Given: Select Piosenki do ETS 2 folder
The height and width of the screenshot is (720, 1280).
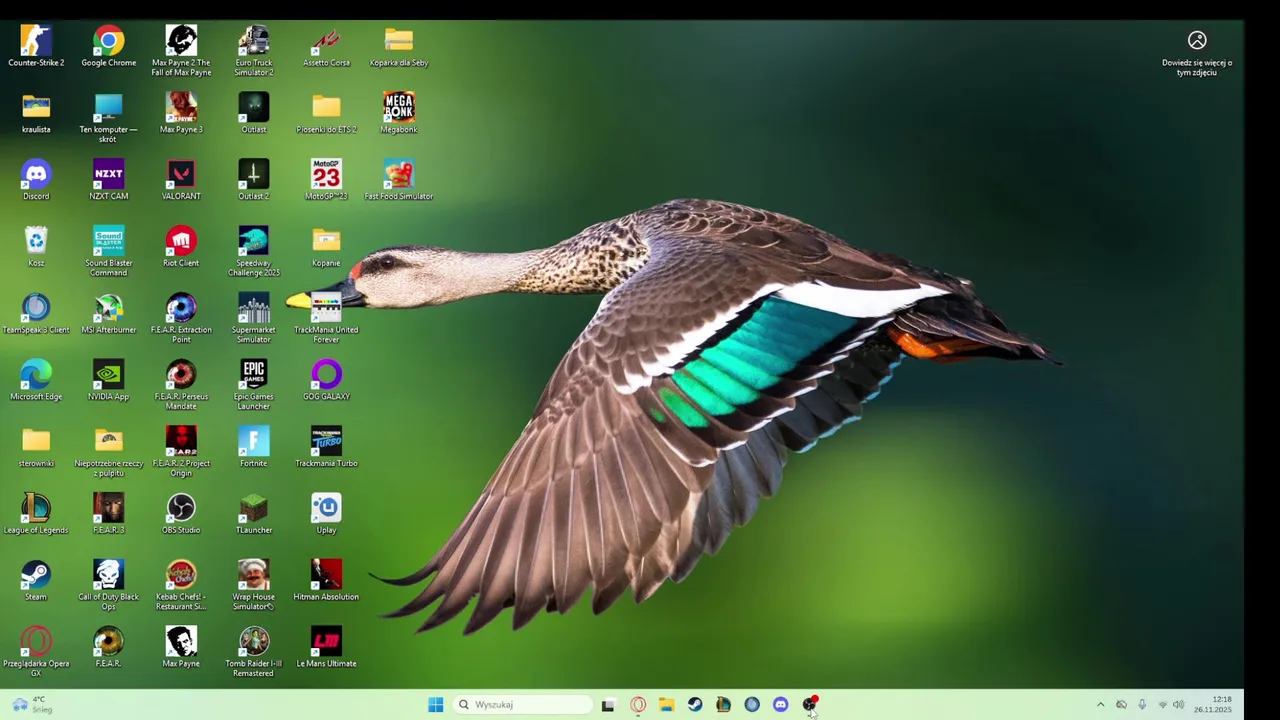Looking at the screenshot, I should pos(326,113).
